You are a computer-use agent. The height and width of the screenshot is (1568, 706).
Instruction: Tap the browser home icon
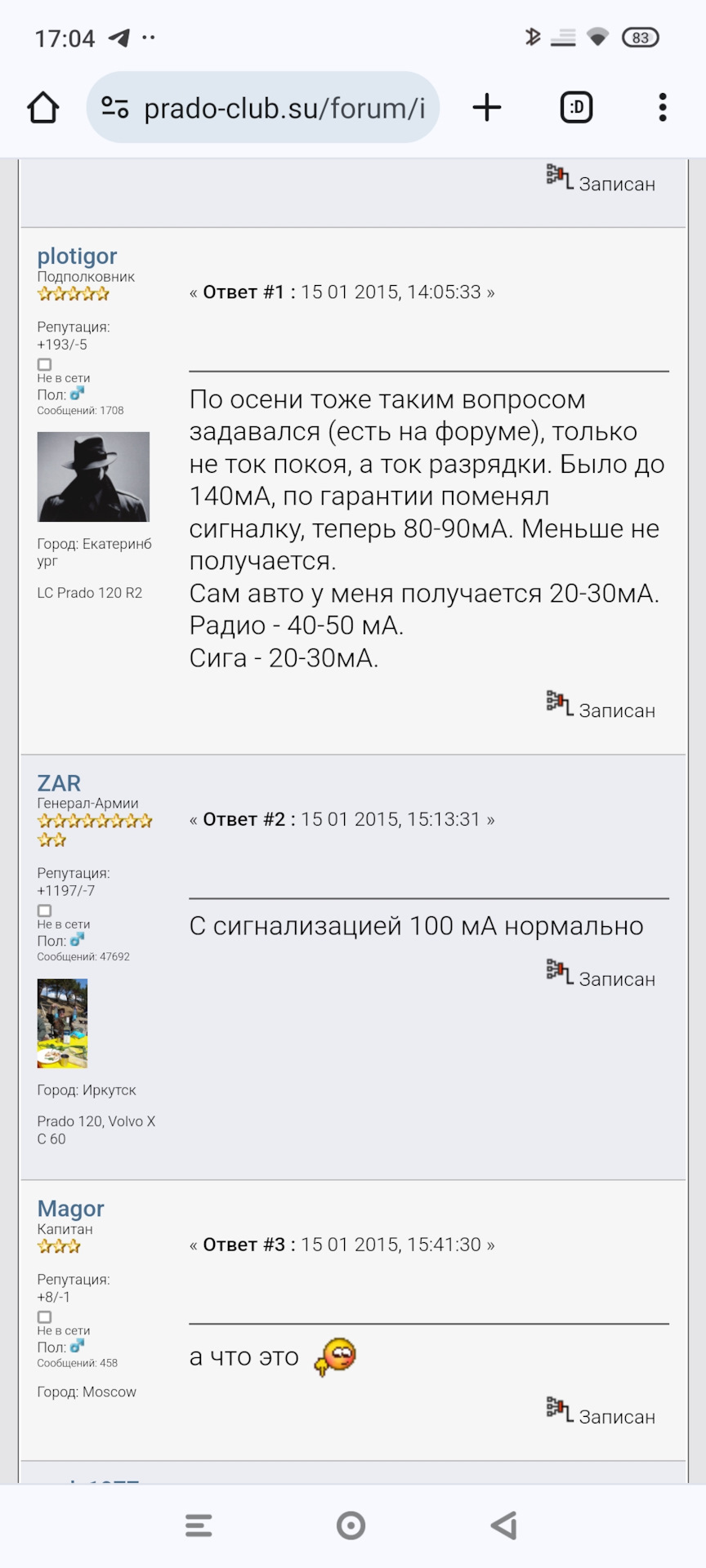[43, 108]
